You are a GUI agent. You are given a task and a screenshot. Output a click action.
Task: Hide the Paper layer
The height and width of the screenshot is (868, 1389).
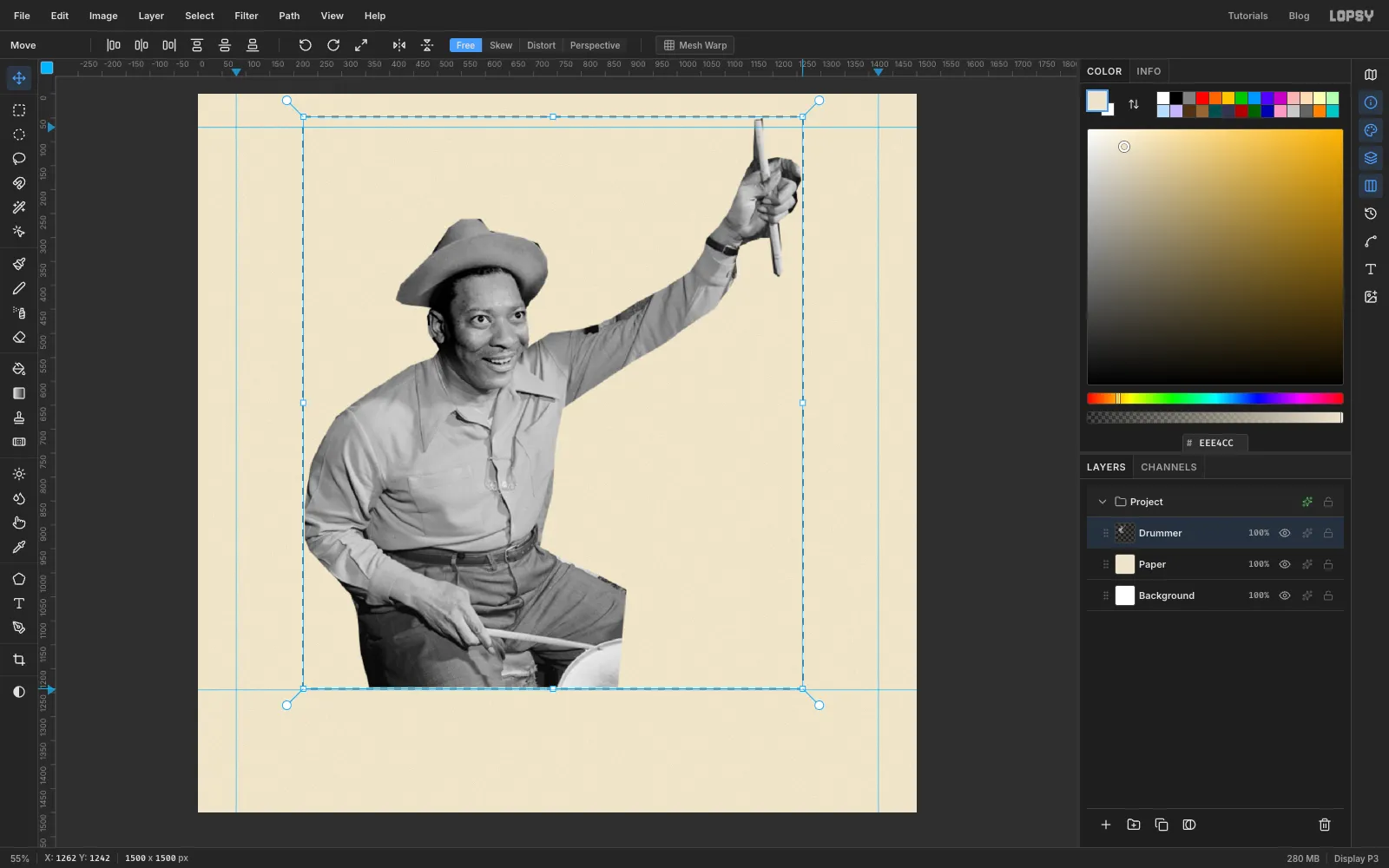pos(1285,564)
